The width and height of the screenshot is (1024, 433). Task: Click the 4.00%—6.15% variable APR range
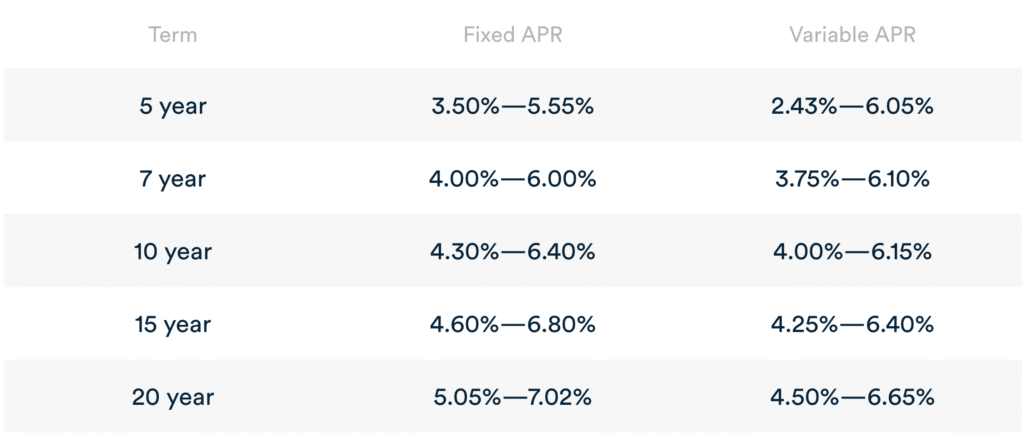[852, 251]
